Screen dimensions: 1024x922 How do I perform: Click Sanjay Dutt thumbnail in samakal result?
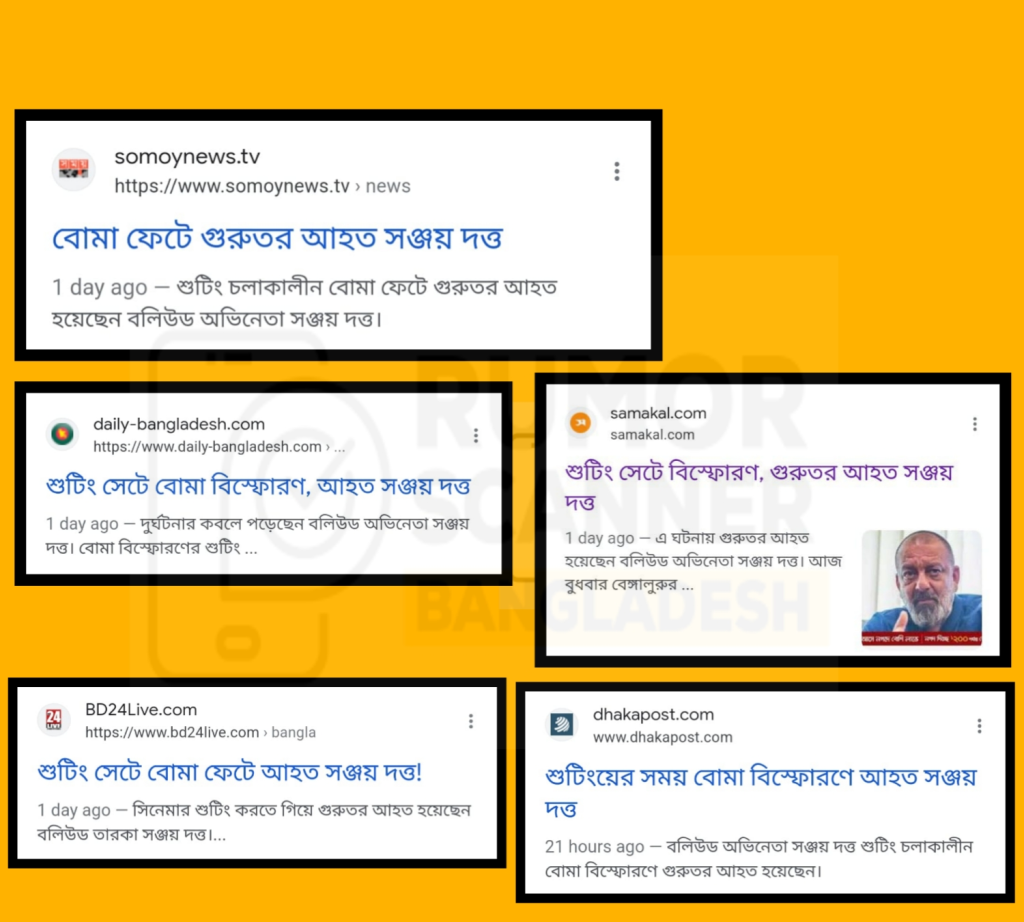pos(921,588)
